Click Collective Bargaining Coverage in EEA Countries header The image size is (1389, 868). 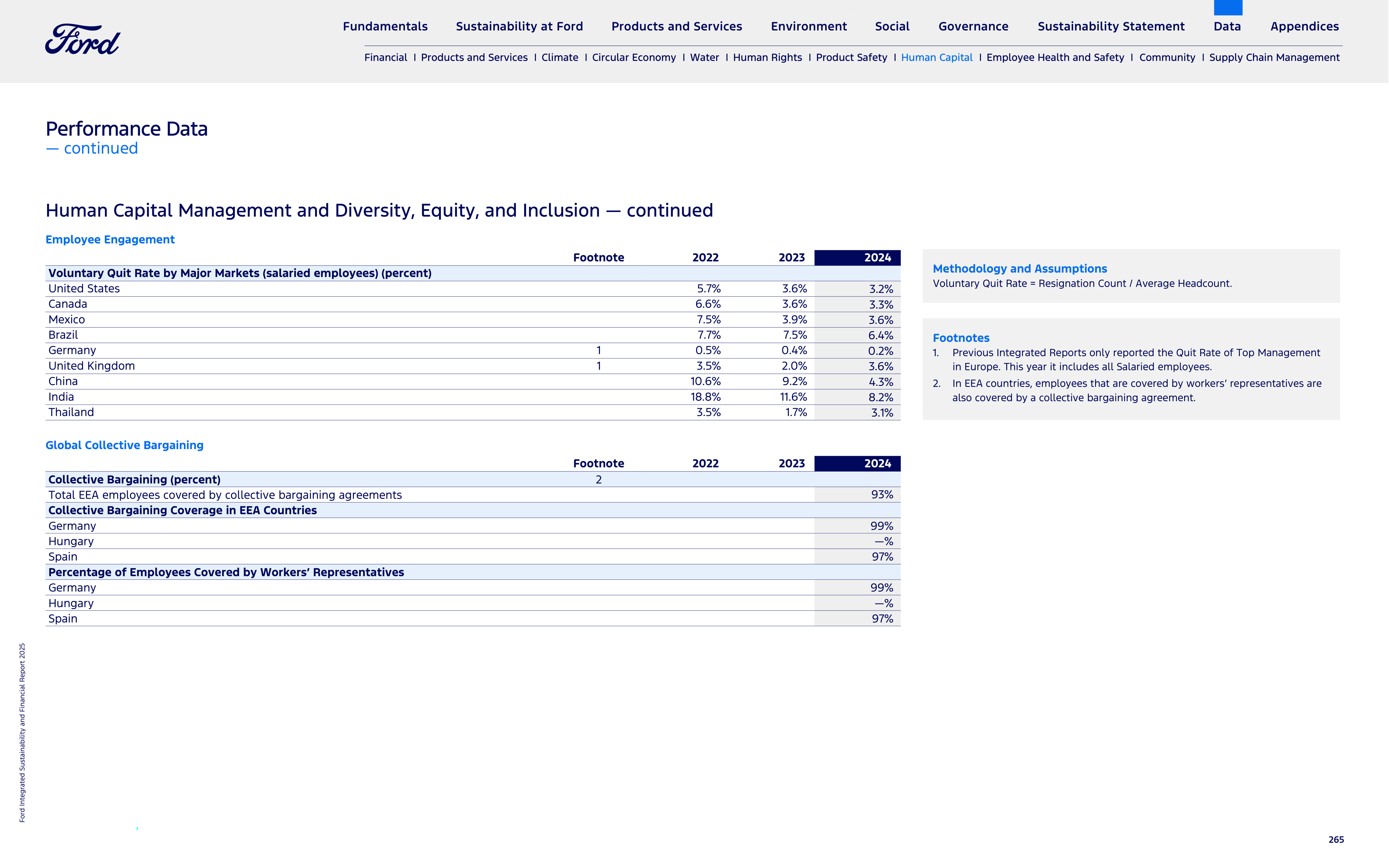click(183, 510)
